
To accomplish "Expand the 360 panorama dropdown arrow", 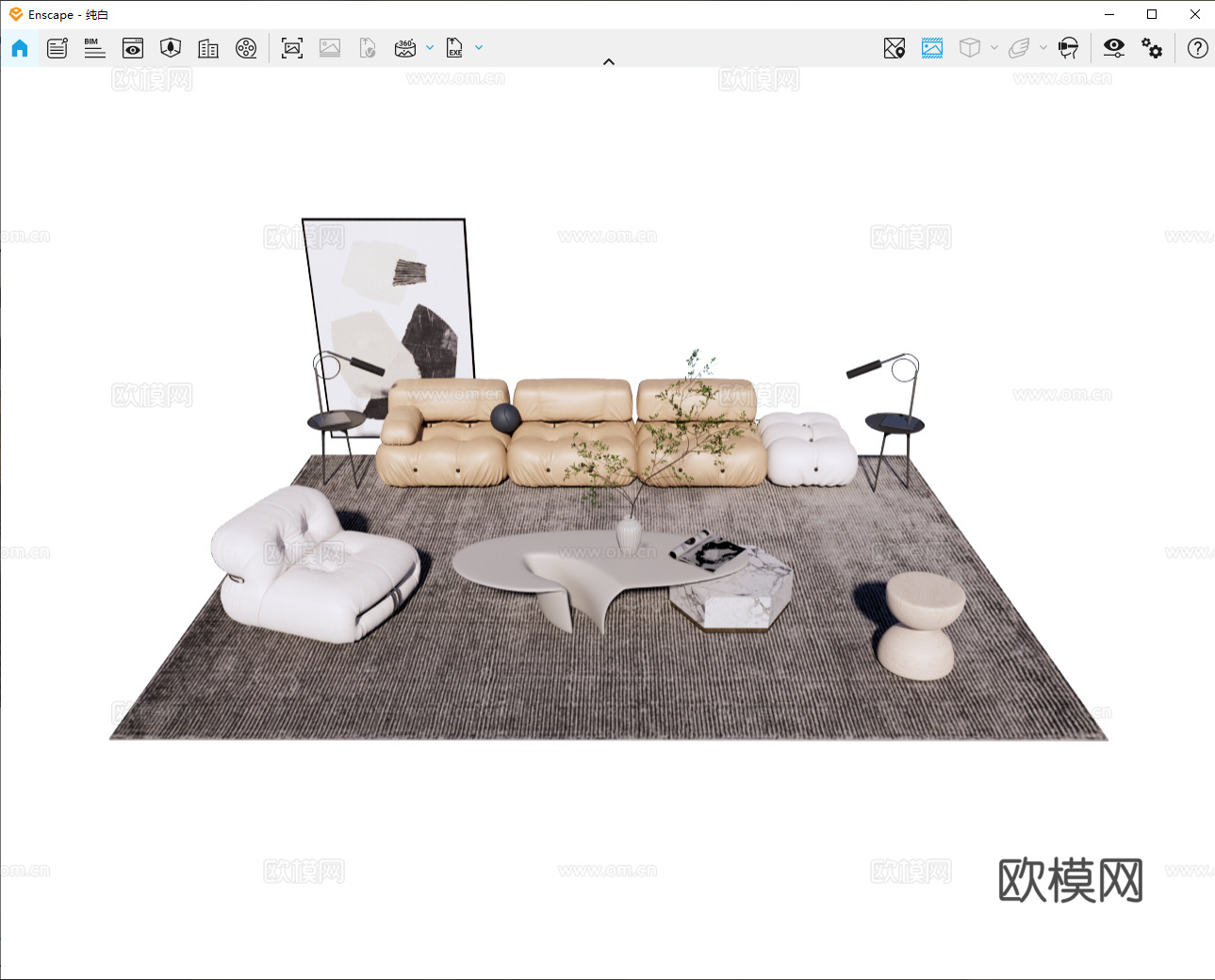I will [x=430, y=47].
